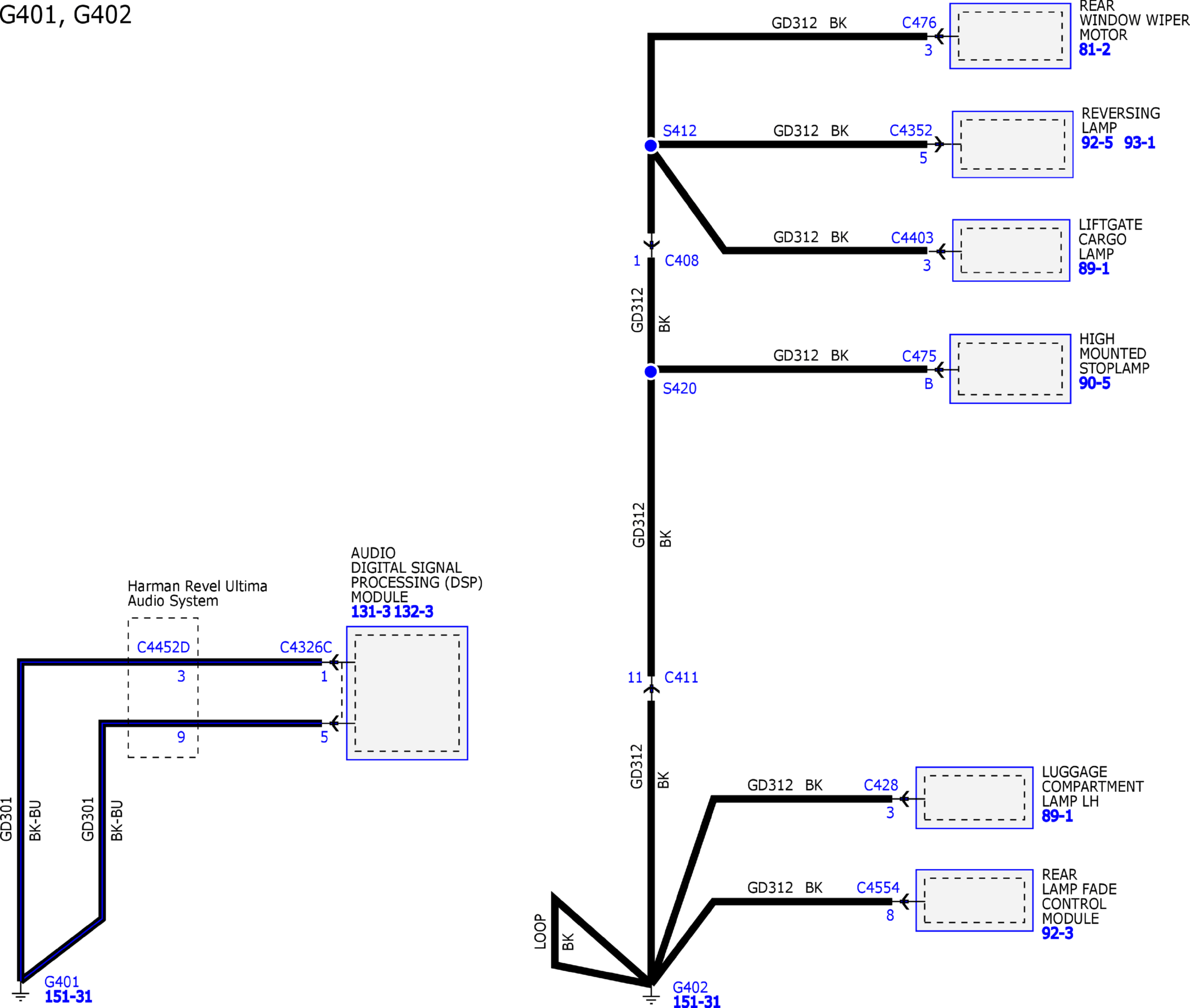Click connector label C428
1190x1008 pixels.
(x=881, y=785)
